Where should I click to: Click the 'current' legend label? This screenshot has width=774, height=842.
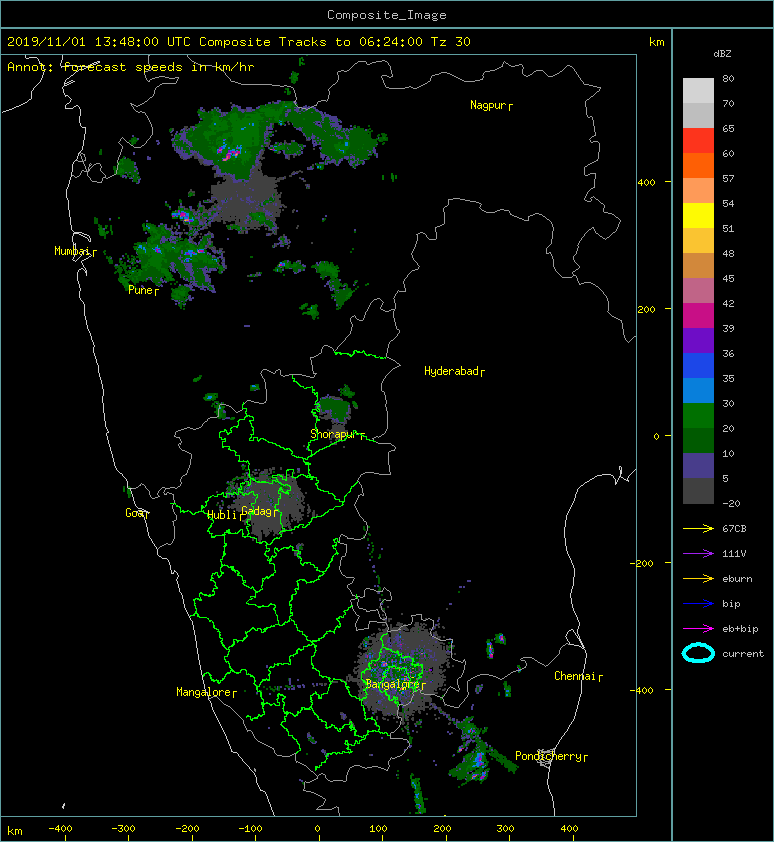click(743, 654)
